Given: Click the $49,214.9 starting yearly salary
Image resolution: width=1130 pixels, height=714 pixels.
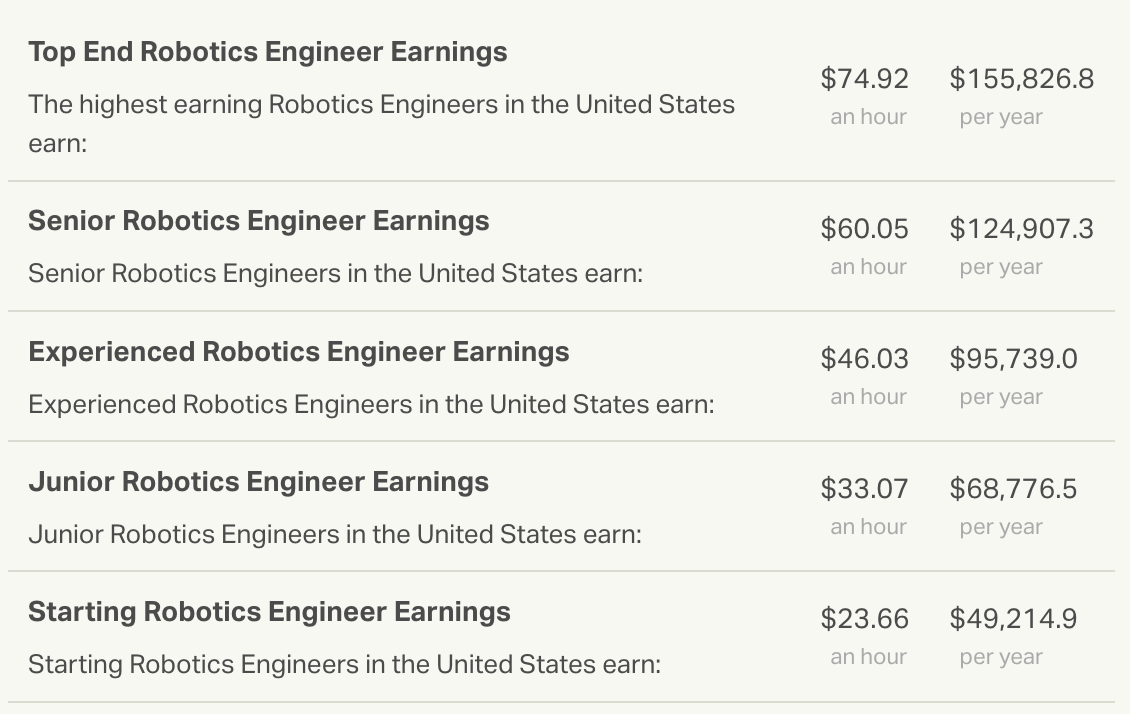Looking at the screenshot, I should point(1013,619).
